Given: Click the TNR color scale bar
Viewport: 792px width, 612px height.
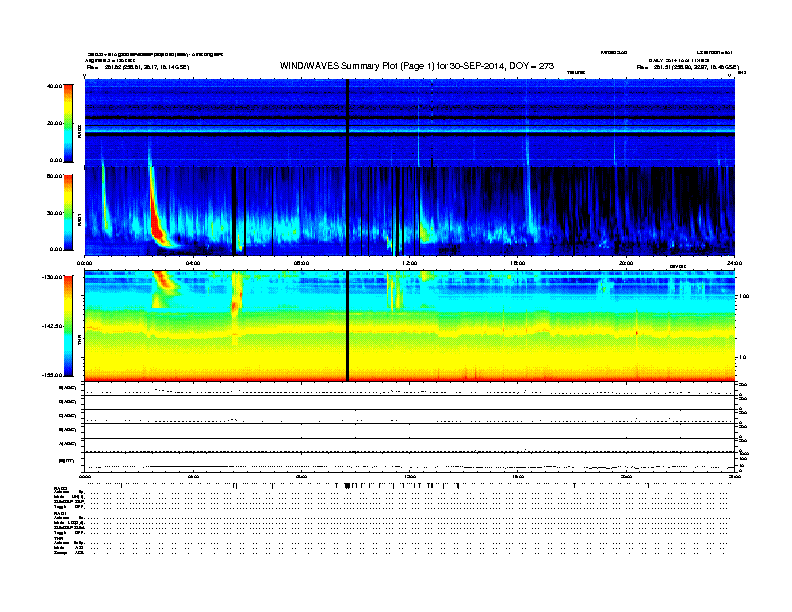Looking at the screenshot, I should click(68, 326).
